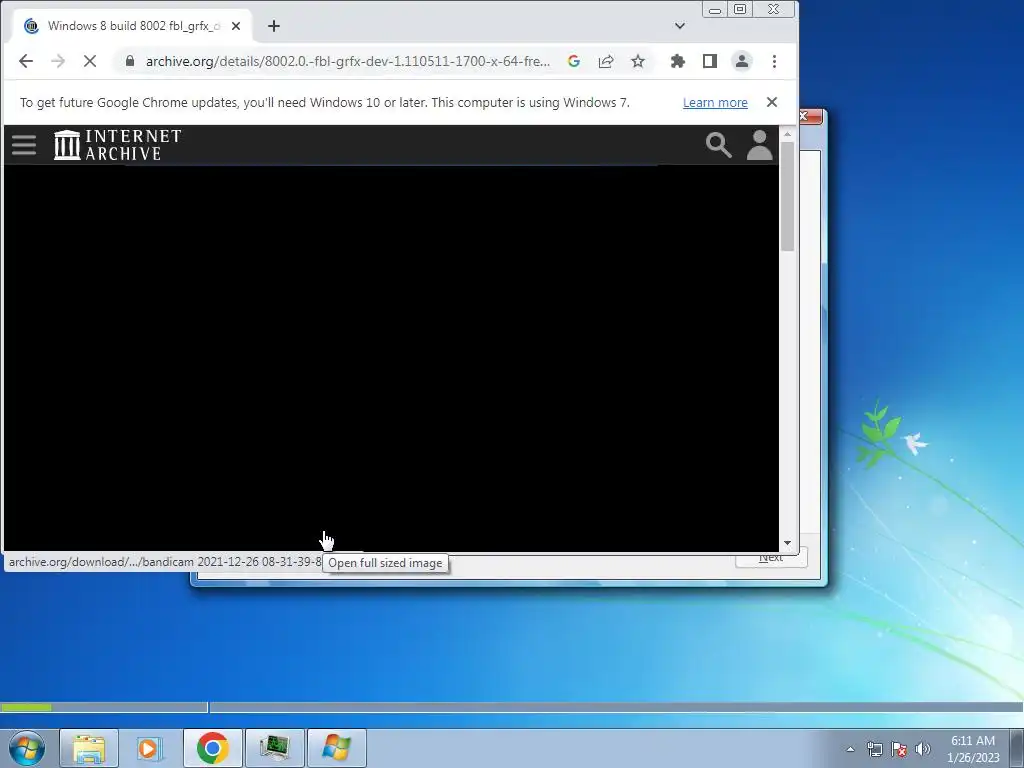This screenshot has width=1024, height=768.
Task: Open Internet Archive search
Action: 718,145
